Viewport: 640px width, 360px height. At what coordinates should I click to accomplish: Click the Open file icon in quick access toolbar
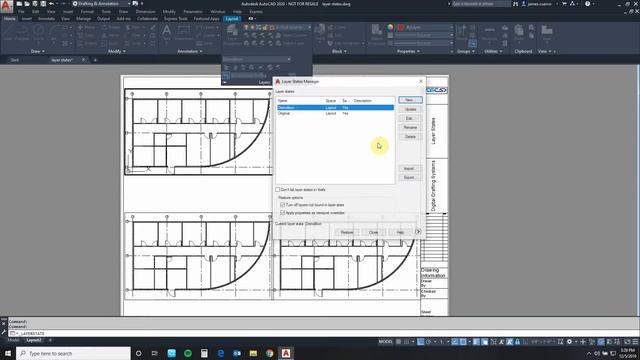coord(27,4)
